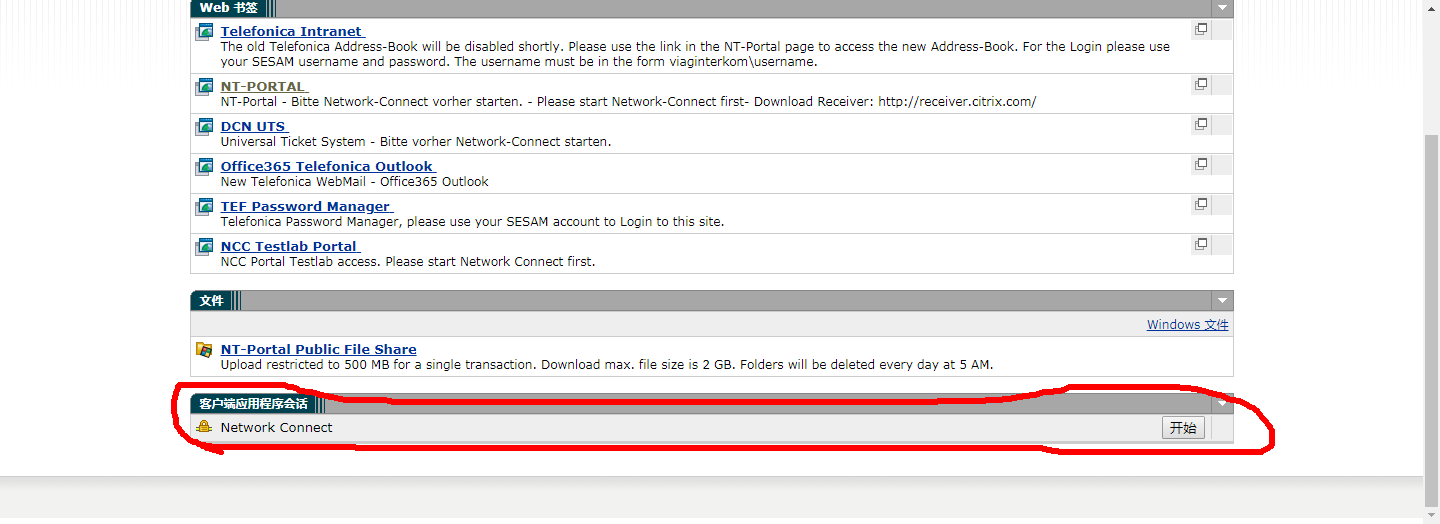Open NCC Testlab Portal new window icon
The image size is (1440, 524).
coord(1201,244)
